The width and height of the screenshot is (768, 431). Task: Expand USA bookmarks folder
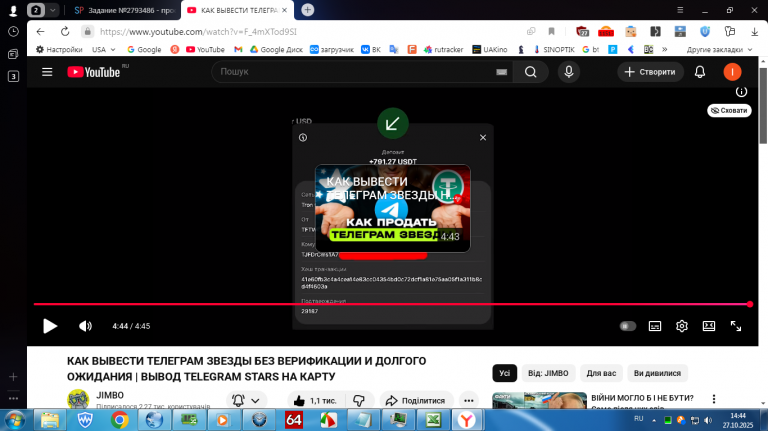[104, 49]
